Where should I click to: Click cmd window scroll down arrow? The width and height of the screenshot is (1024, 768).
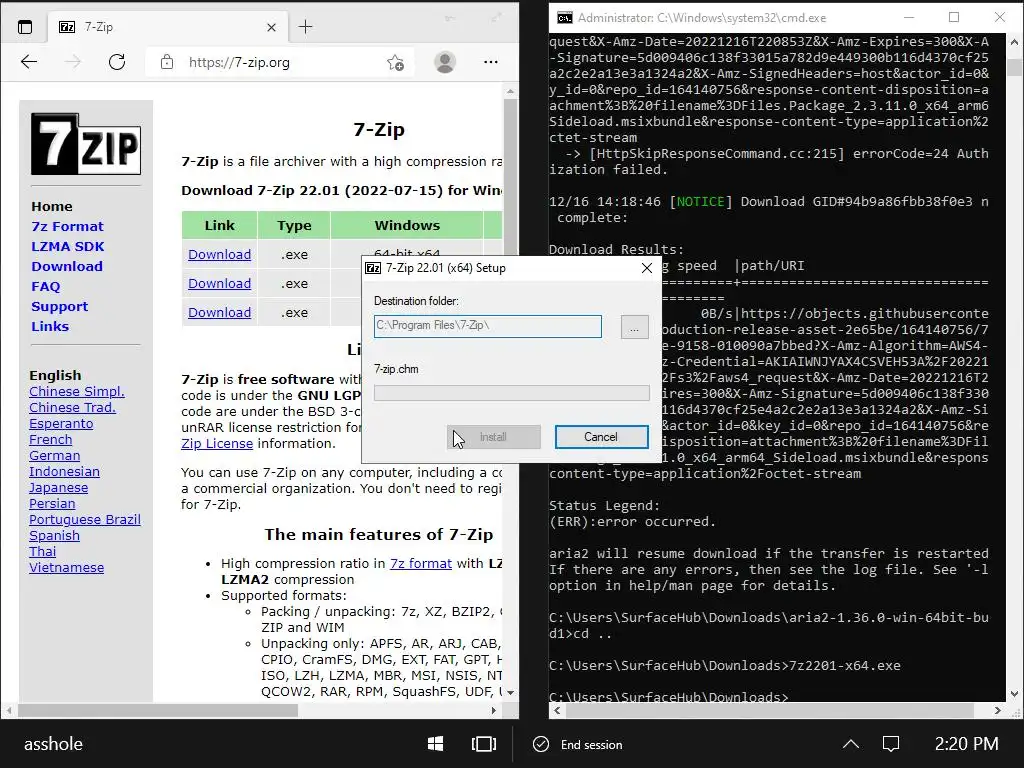[x=1014, y=694]
